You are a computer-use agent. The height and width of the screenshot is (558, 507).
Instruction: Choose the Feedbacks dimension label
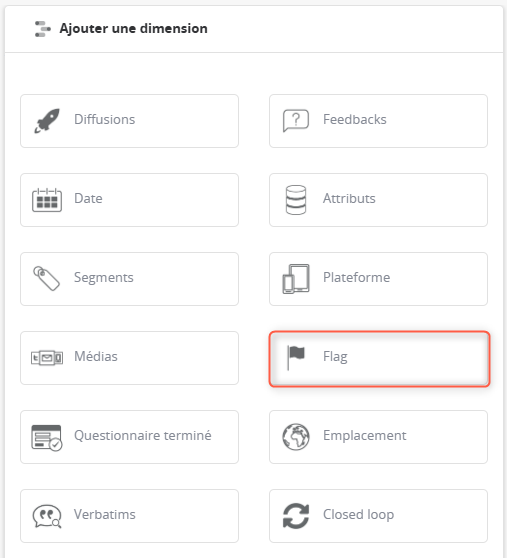point(354,120)
